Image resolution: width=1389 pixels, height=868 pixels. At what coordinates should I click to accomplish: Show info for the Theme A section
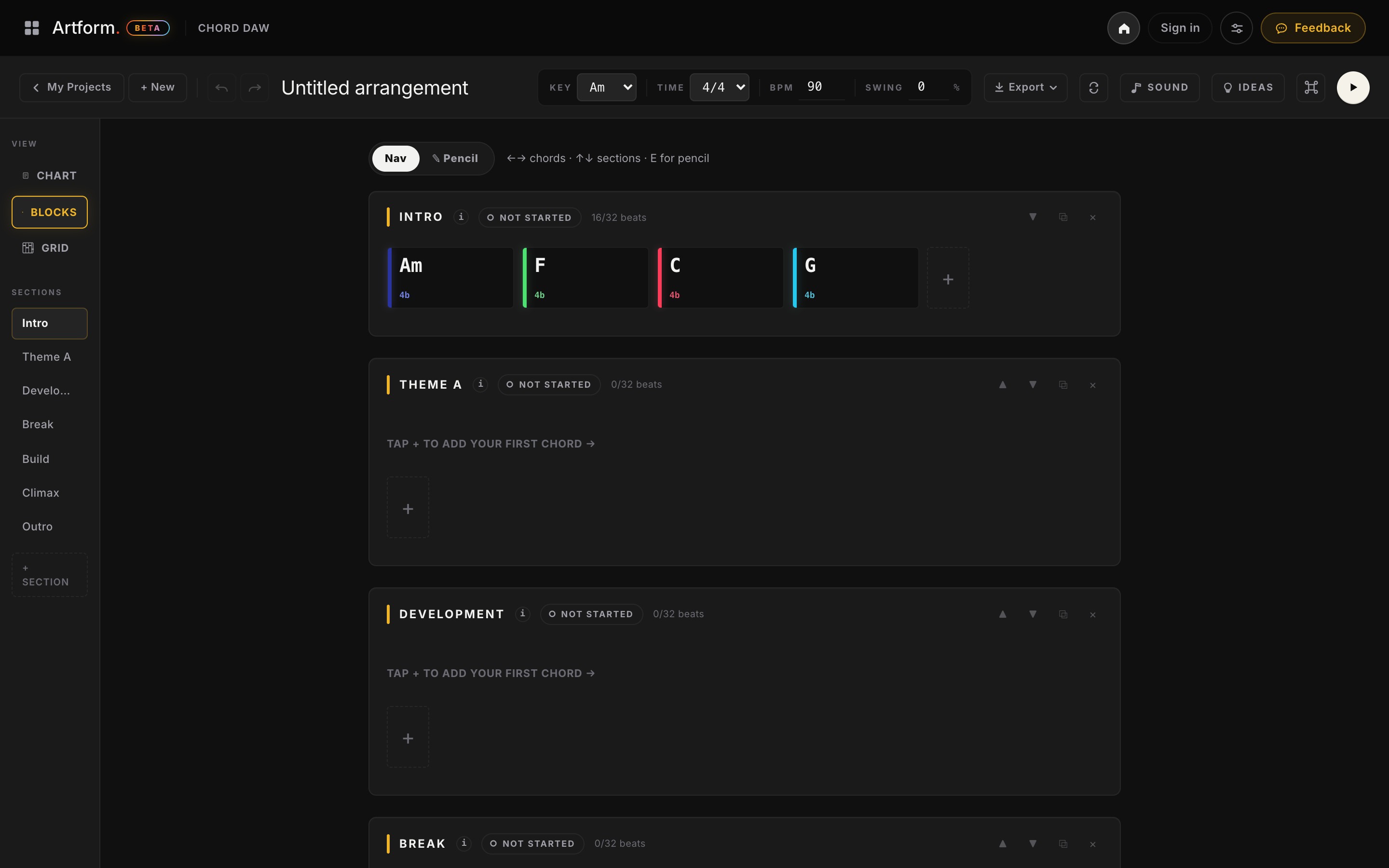480,384
